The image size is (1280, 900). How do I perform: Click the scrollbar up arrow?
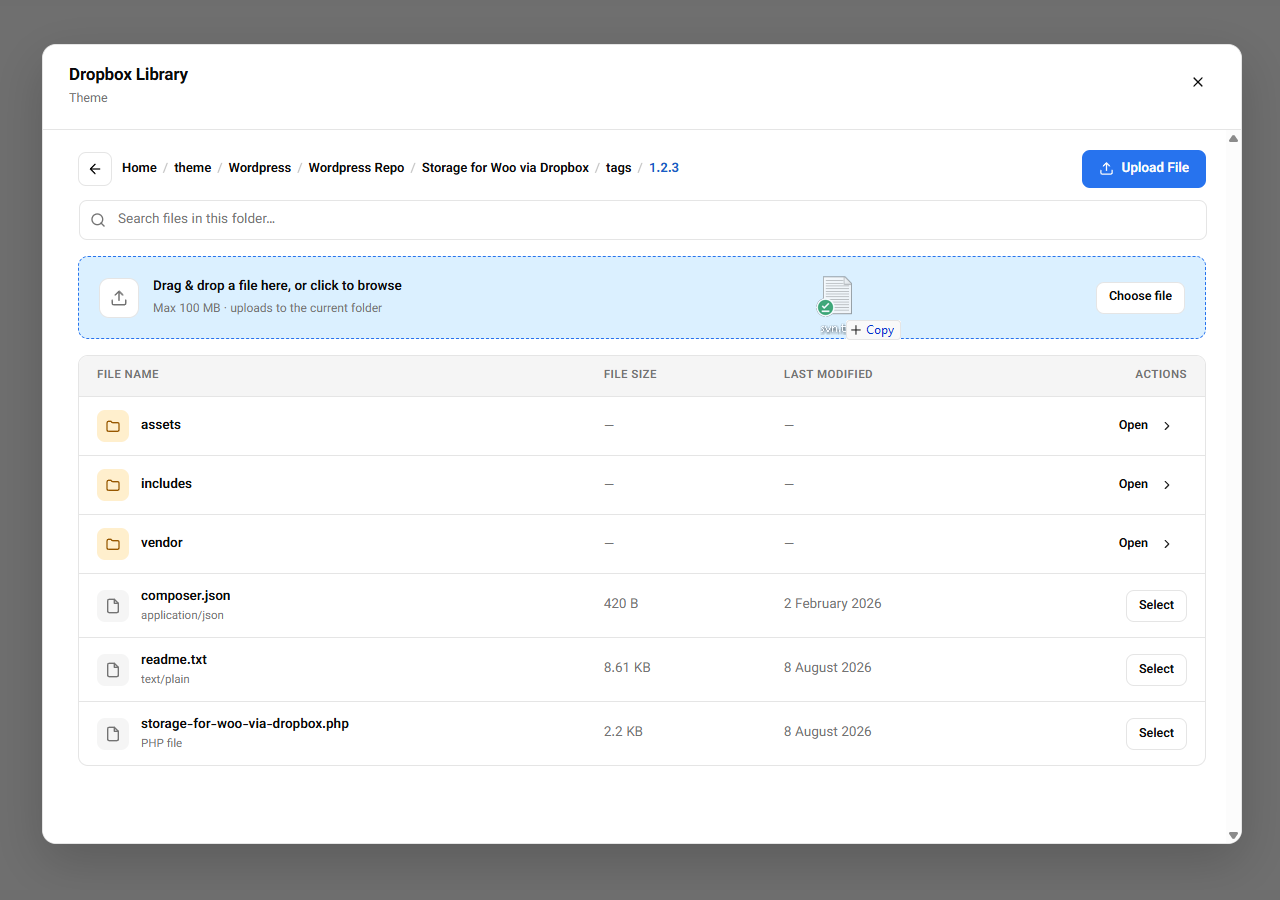[x=1234, y=138]
